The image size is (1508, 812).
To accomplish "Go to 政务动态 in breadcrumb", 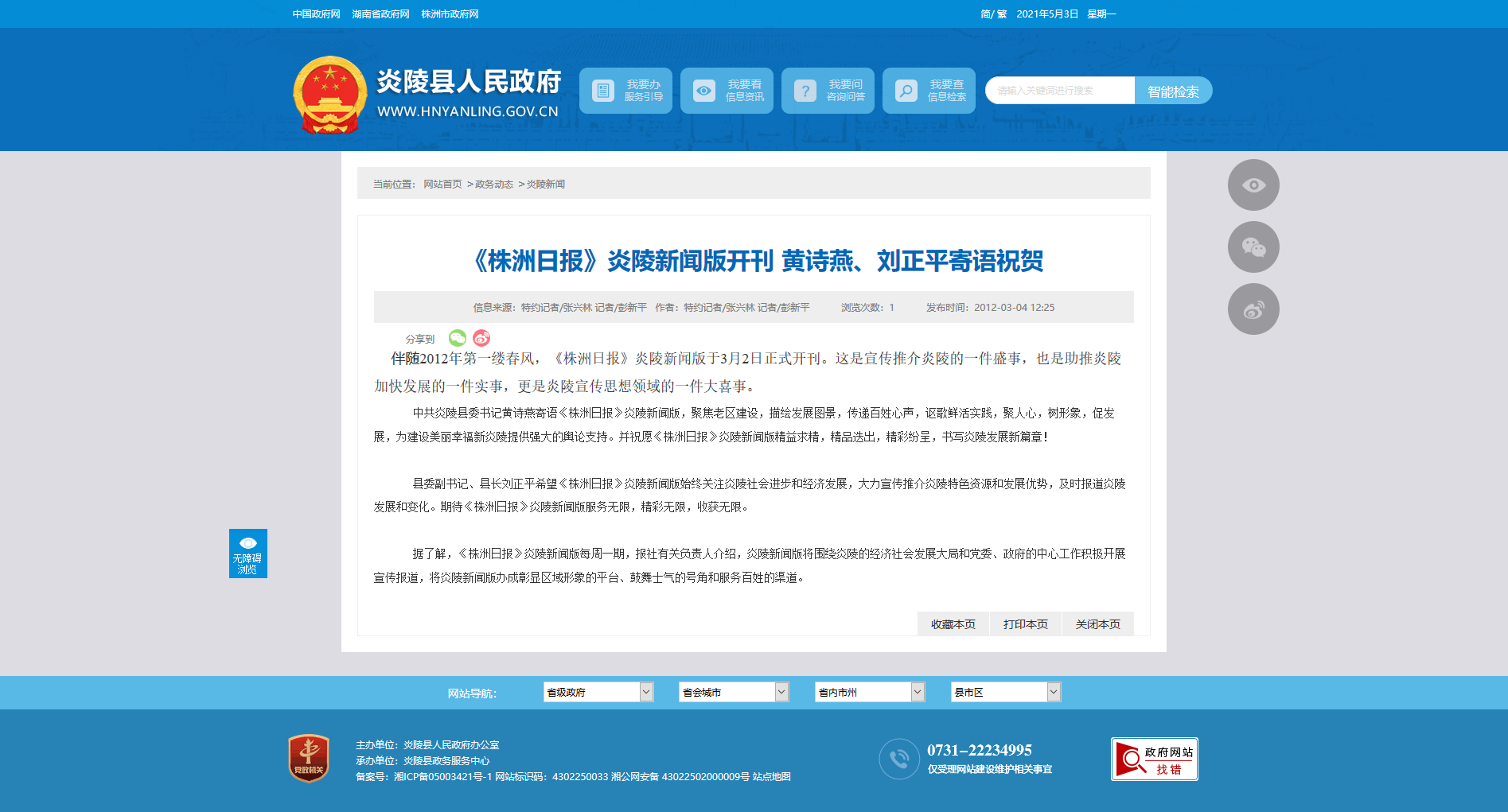I will point(494,185).
